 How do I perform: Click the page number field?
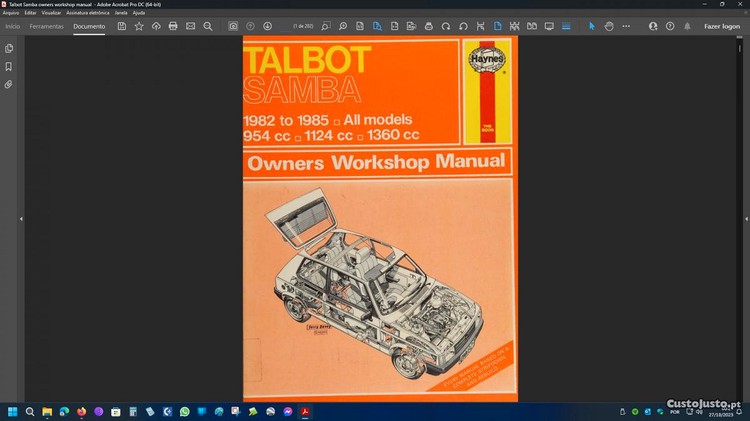pyautogui.click(x=301, y=26)
